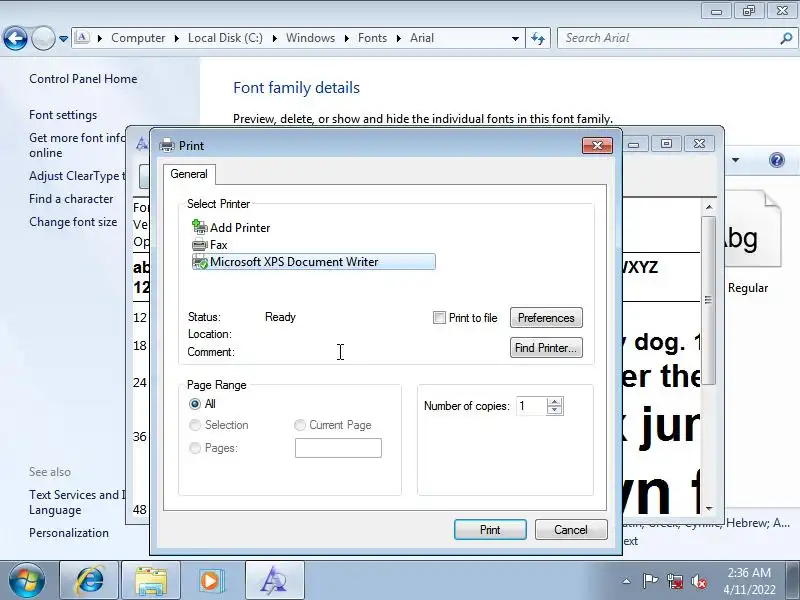Image resolution: width=800 pixels, height=600 pixels.
Task: Increase number of copies spinner up
Action: (x=555, y=402)
